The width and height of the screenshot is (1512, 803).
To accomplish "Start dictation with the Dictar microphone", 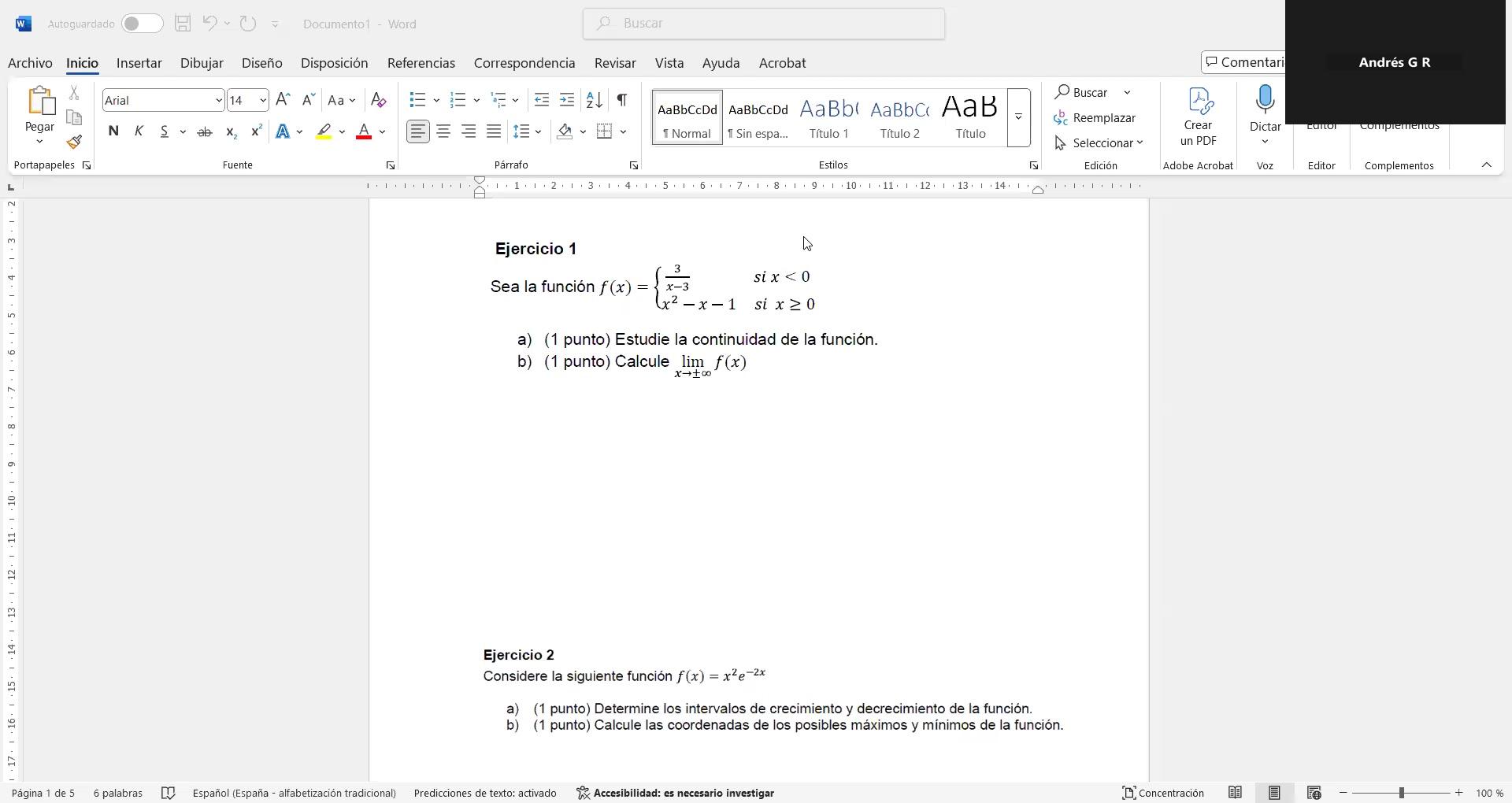I will (1266, 100).
